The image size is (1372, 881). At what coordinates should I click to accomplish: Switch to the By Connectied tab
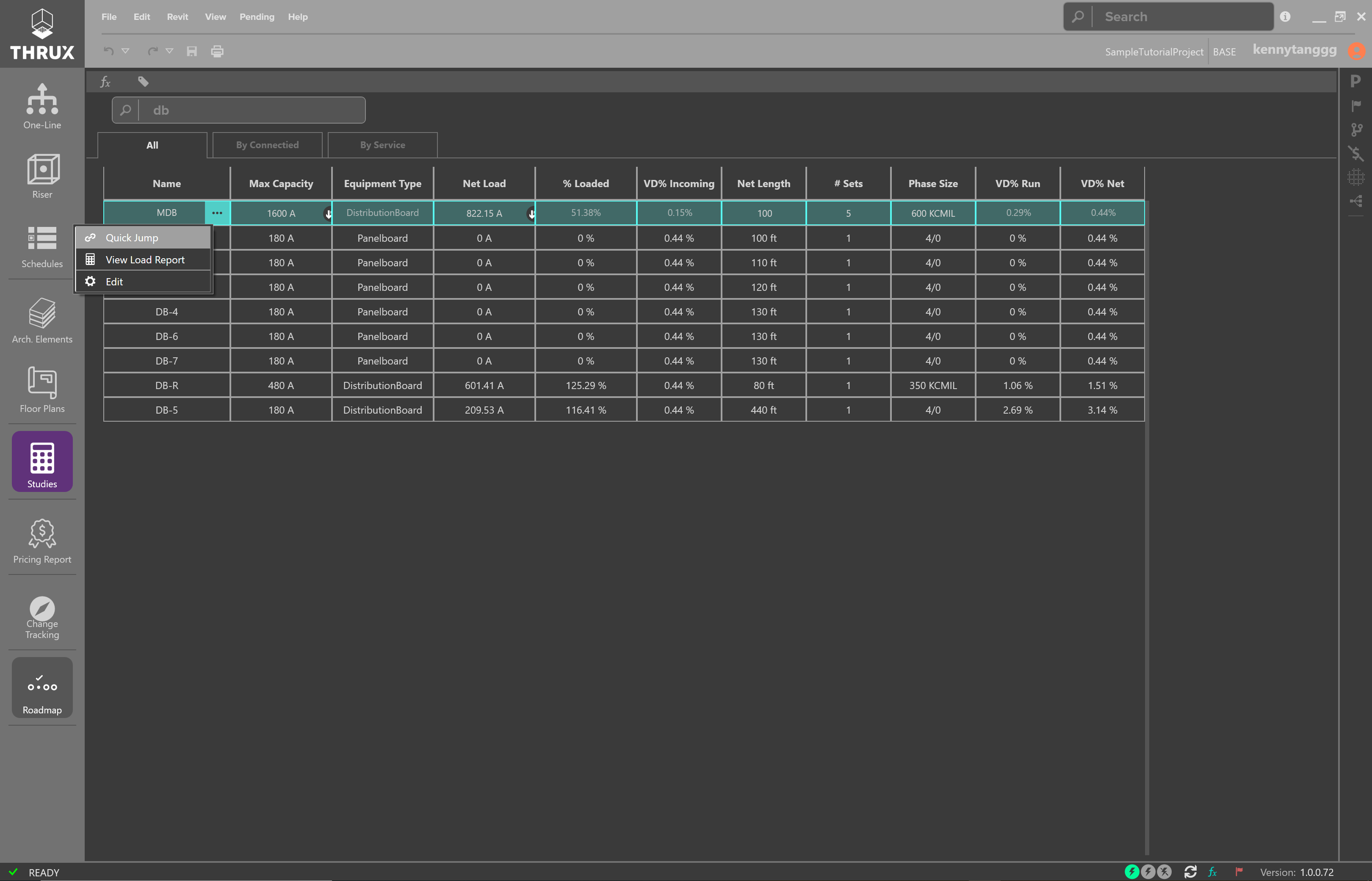(x=267, y=145)
